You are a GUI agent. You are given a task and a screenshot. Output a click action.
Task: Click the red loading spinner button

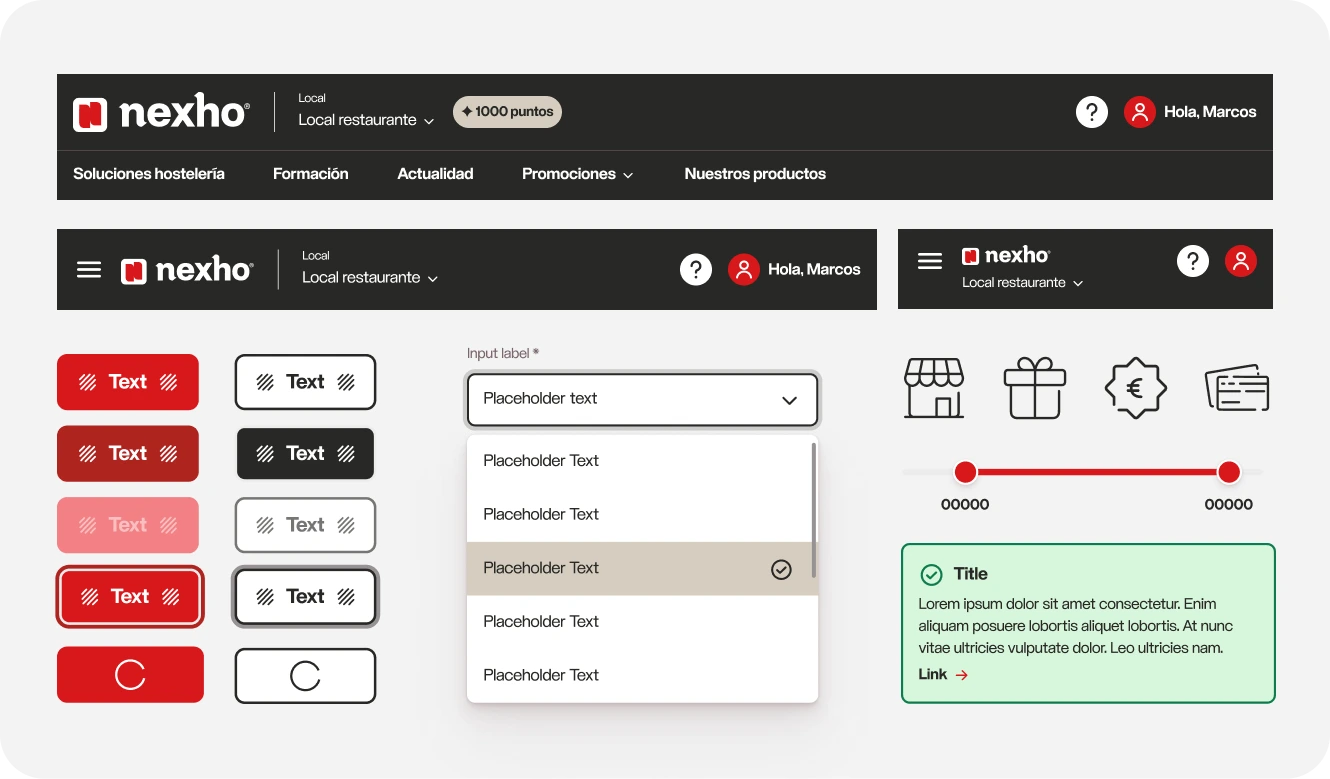[x=130, y=675]
